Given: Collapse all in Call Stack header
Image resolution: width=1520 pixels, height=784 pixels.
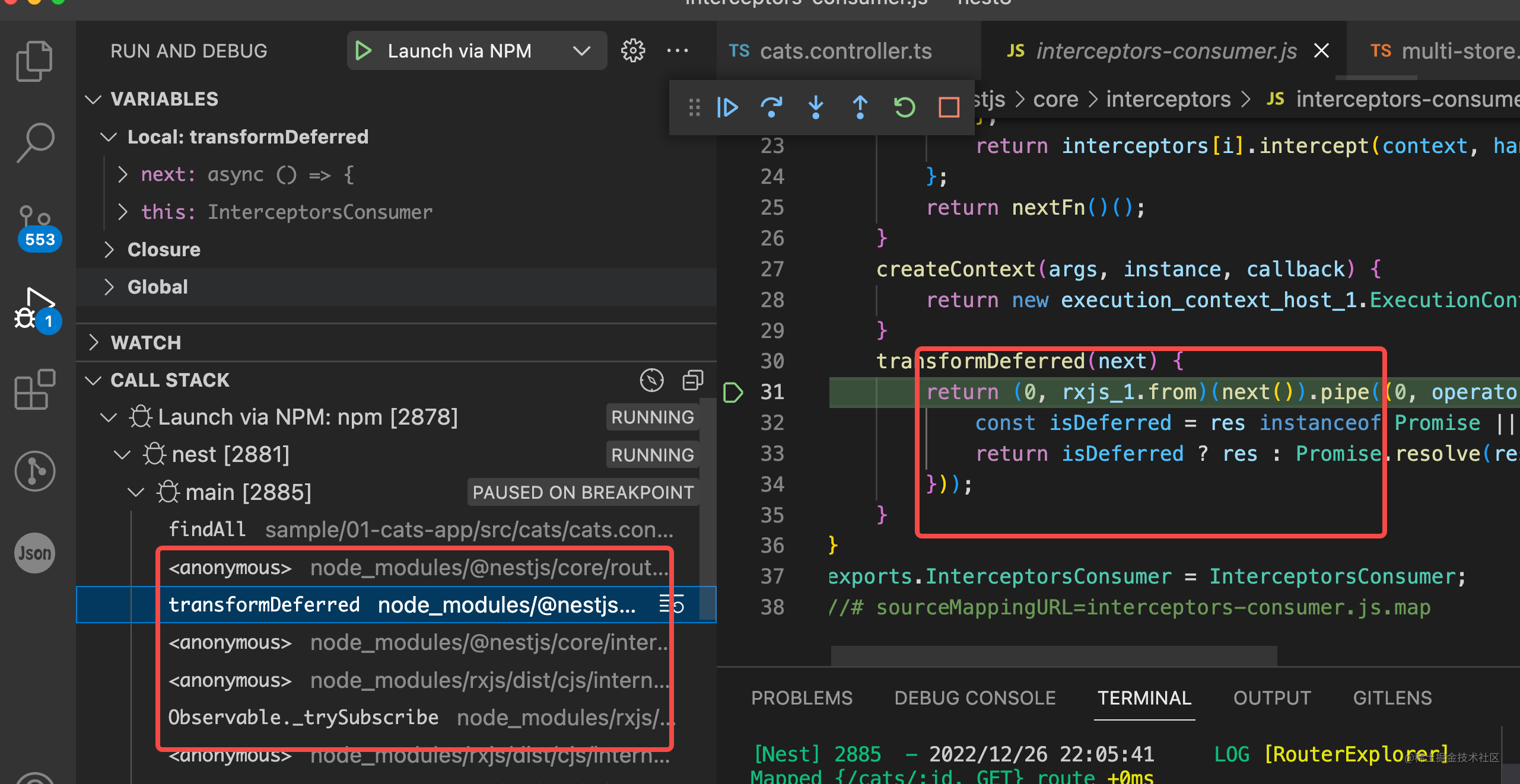Looking at the screenshot, I should point(692,380).
